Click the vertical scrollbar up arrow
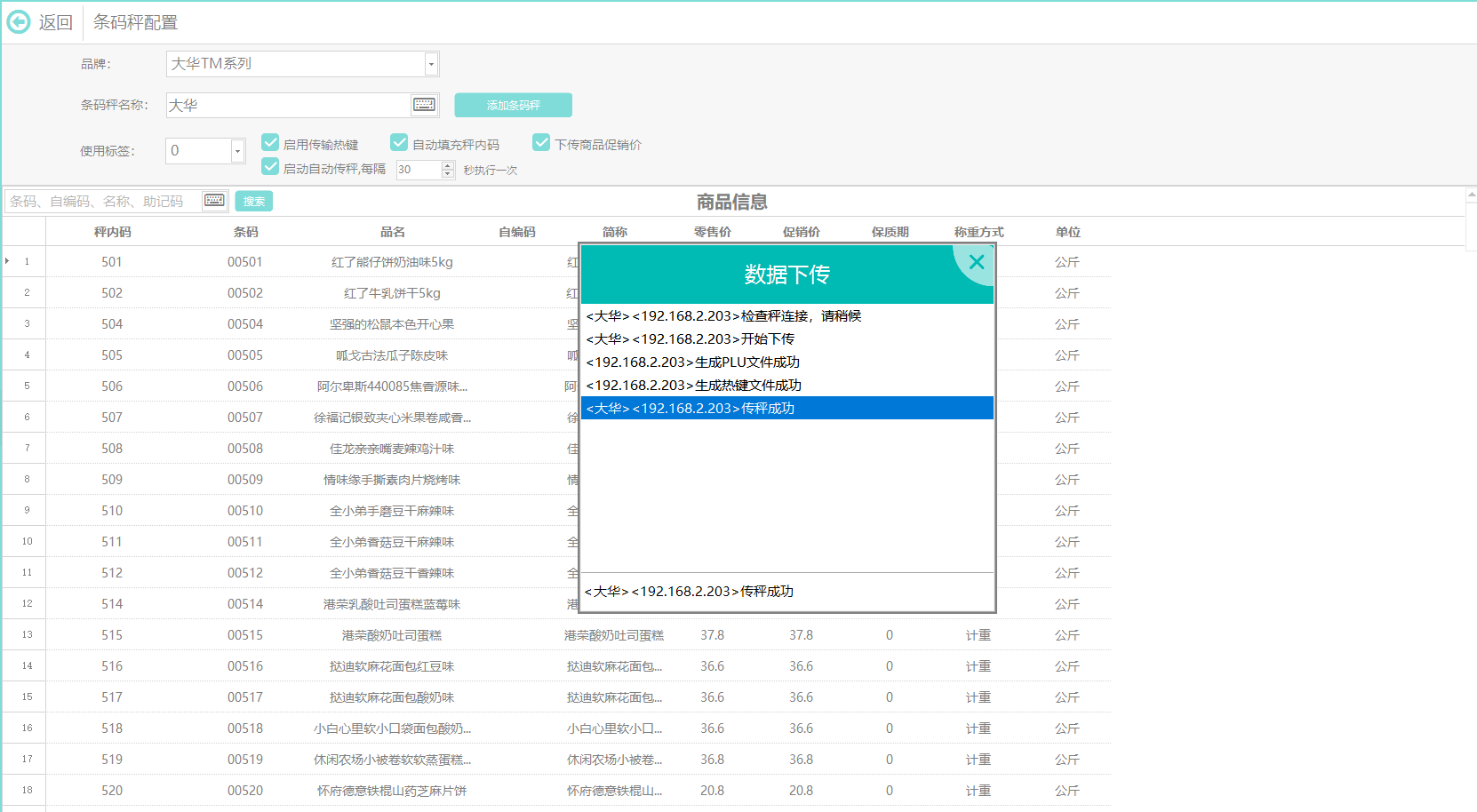 click(x=1471, y=194)
